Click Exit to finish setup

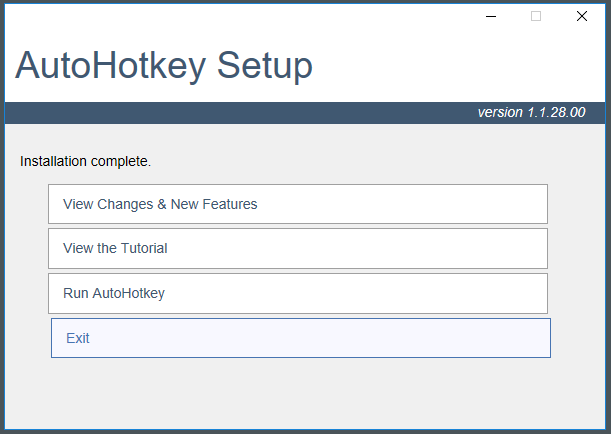tap(301, 338)
